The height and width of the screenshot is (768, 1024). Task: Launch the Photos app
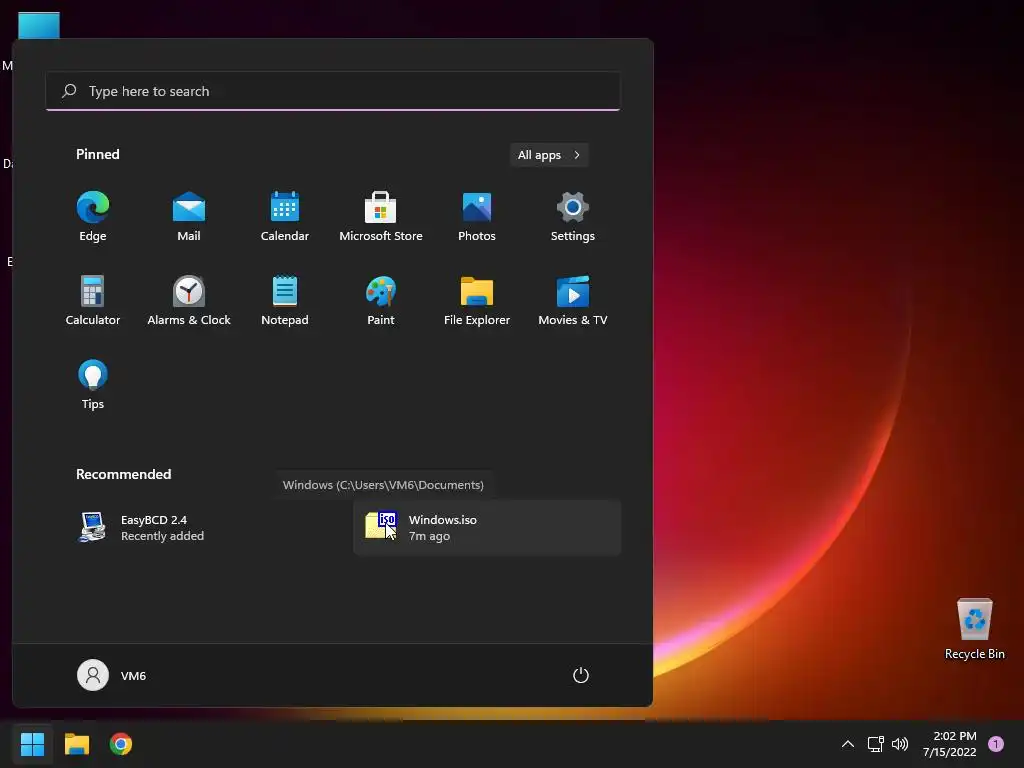click(x=477, y=216)
